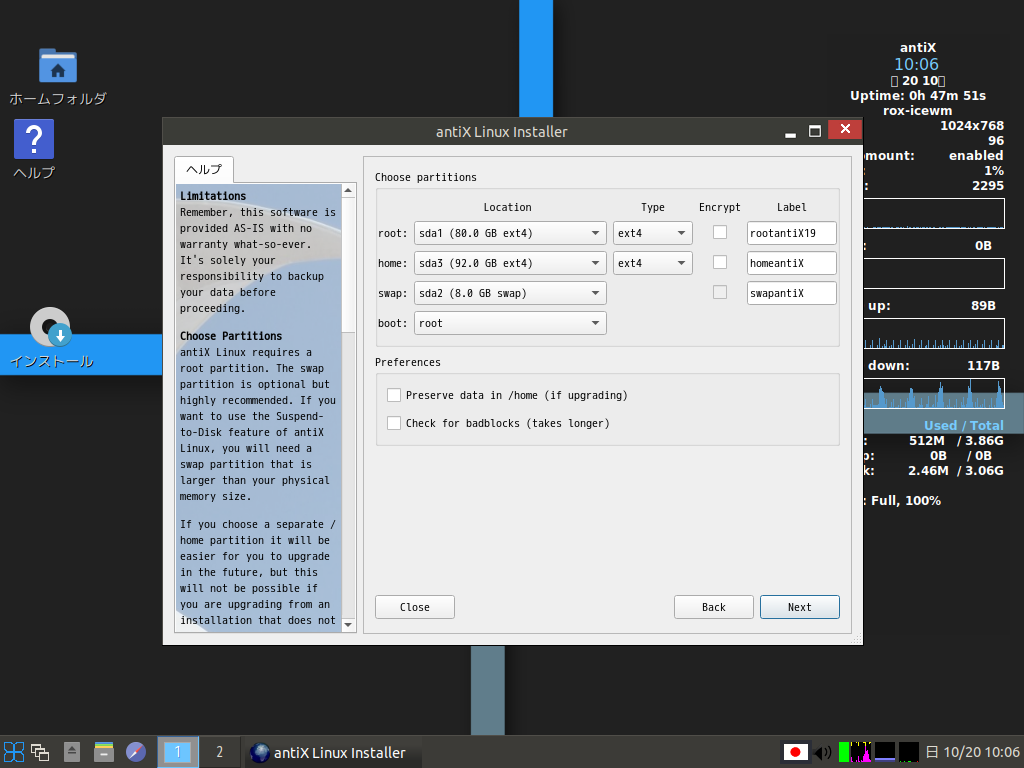Minimize the antiX Linux Installer window
1024x768 pixels.
pyautogui.click(x=790, y=131)
